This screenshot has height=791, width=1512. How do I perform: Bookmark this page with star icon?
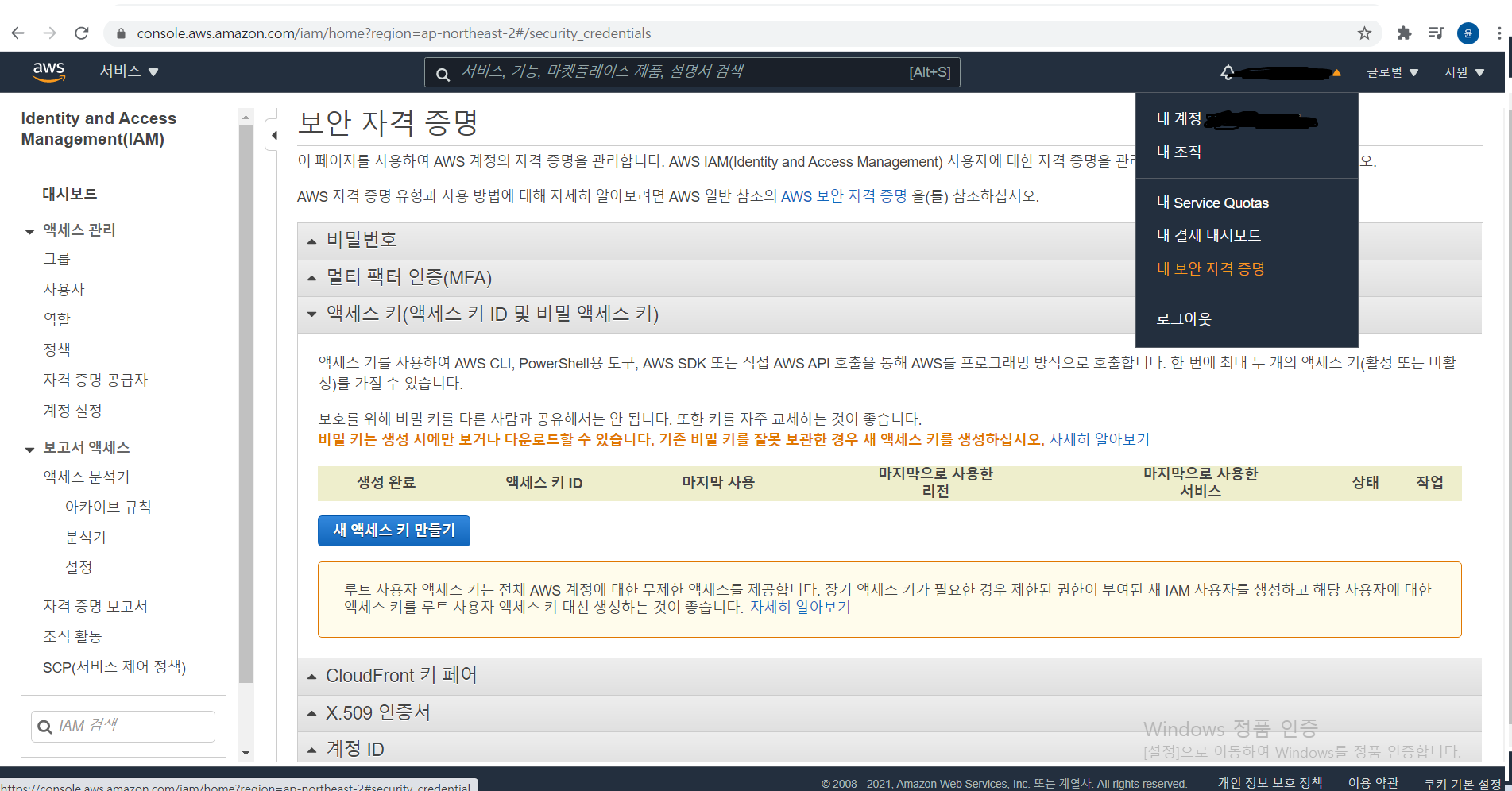(1364, 33)
